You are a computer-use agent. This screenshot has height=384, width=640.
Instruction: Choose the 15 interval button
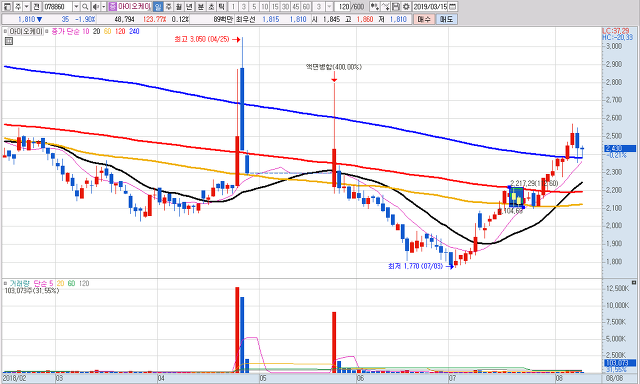click(x=275, y=7)
